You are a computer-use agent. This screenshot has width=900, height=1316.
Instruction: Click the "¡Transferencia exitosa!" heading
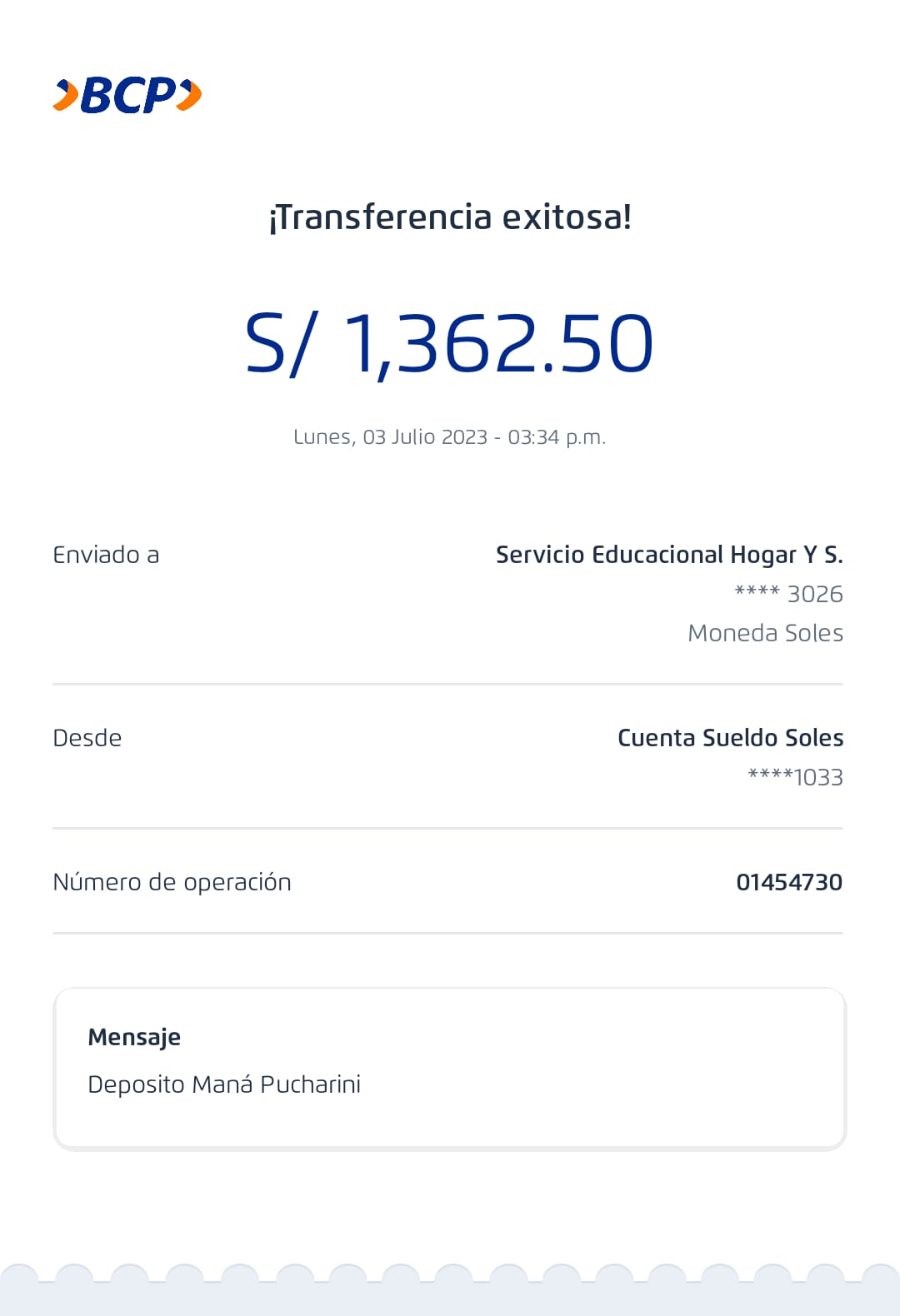coord(450,217)
